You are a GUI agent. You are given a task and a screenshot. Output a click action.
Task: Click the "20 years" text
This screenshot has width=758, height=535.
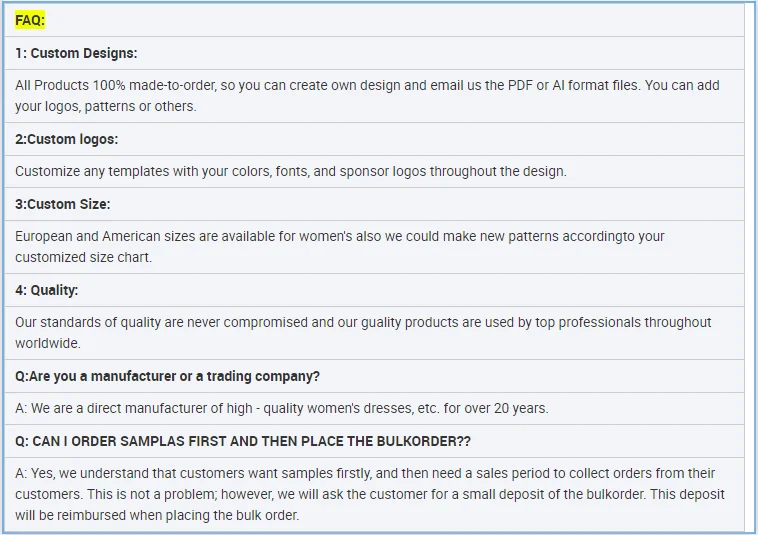520,408
